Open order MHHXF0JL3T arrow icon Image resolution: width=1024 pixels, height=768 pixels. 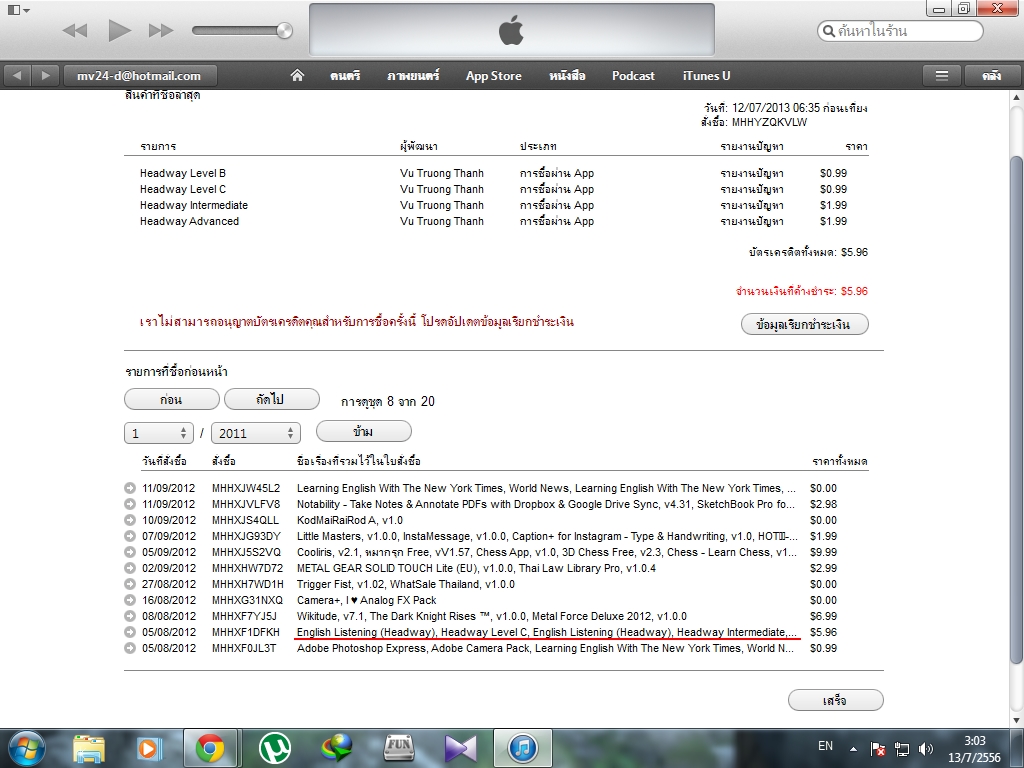pos(130,648)
